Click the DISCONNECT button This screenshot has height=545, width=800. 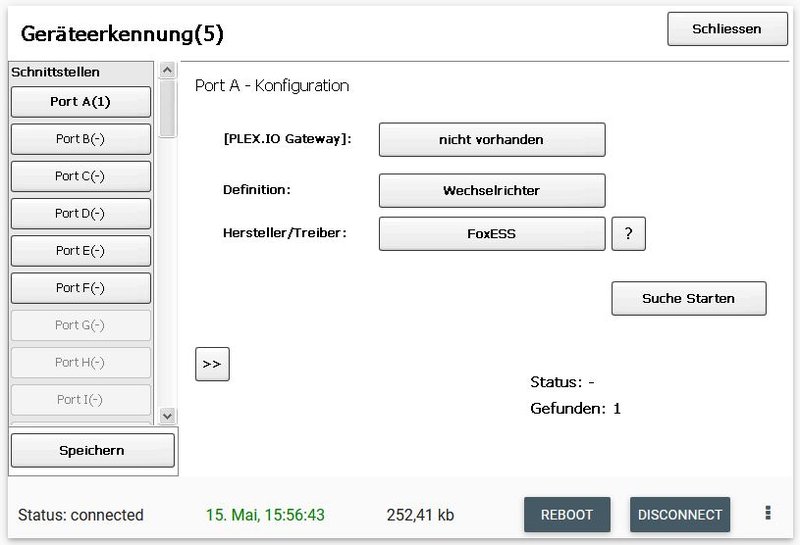pos(679,515)
